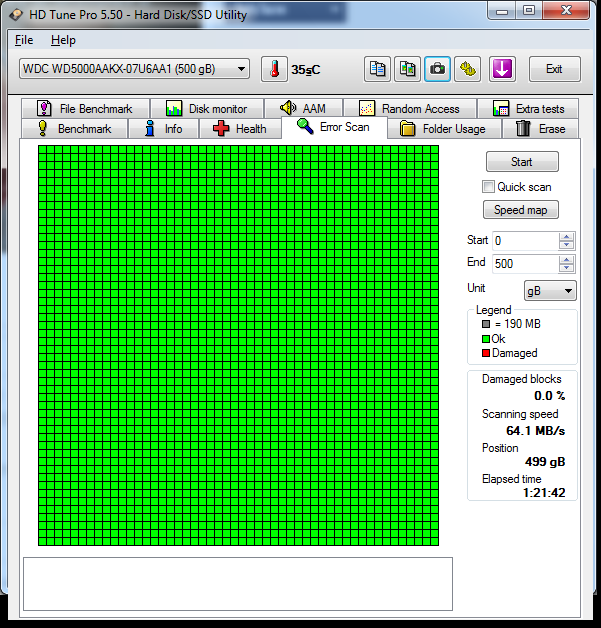Open the Health tab

pos(240,129)
